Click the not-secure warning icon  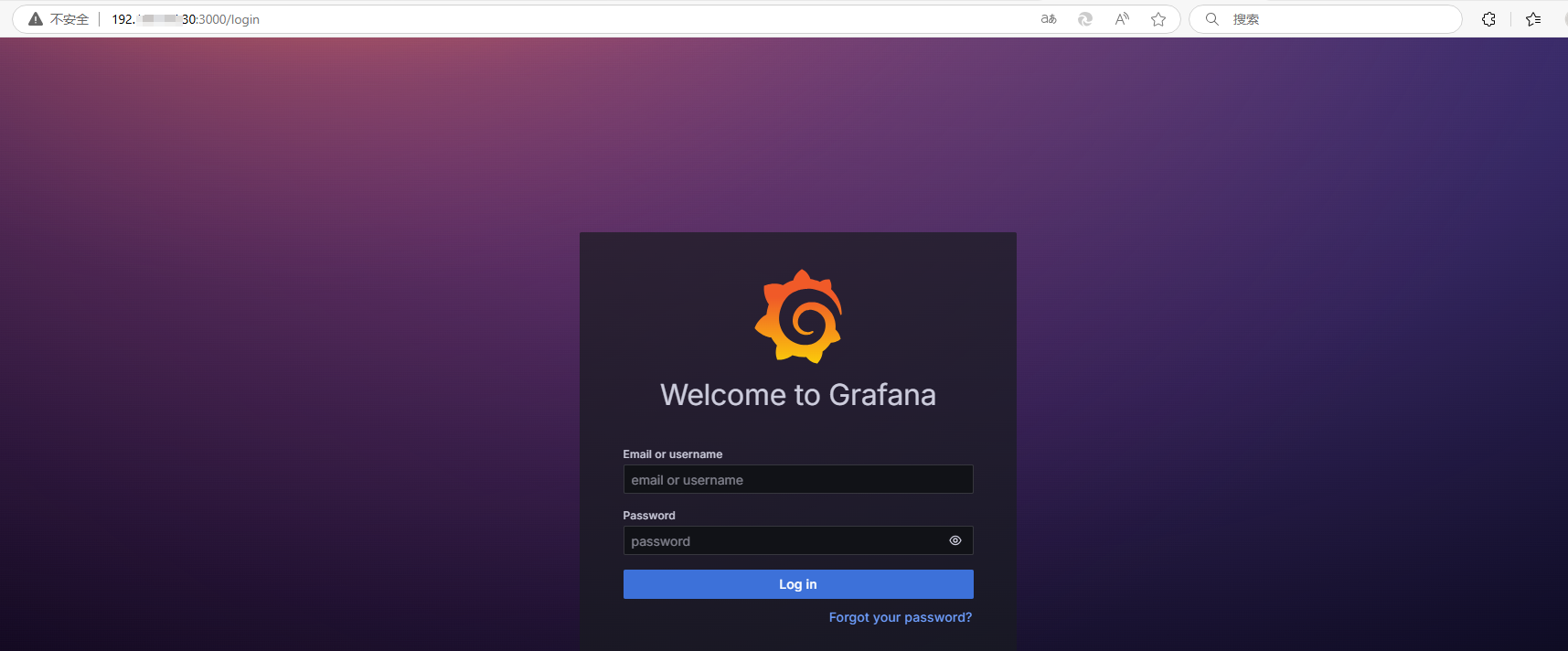[x=36, y=19]
